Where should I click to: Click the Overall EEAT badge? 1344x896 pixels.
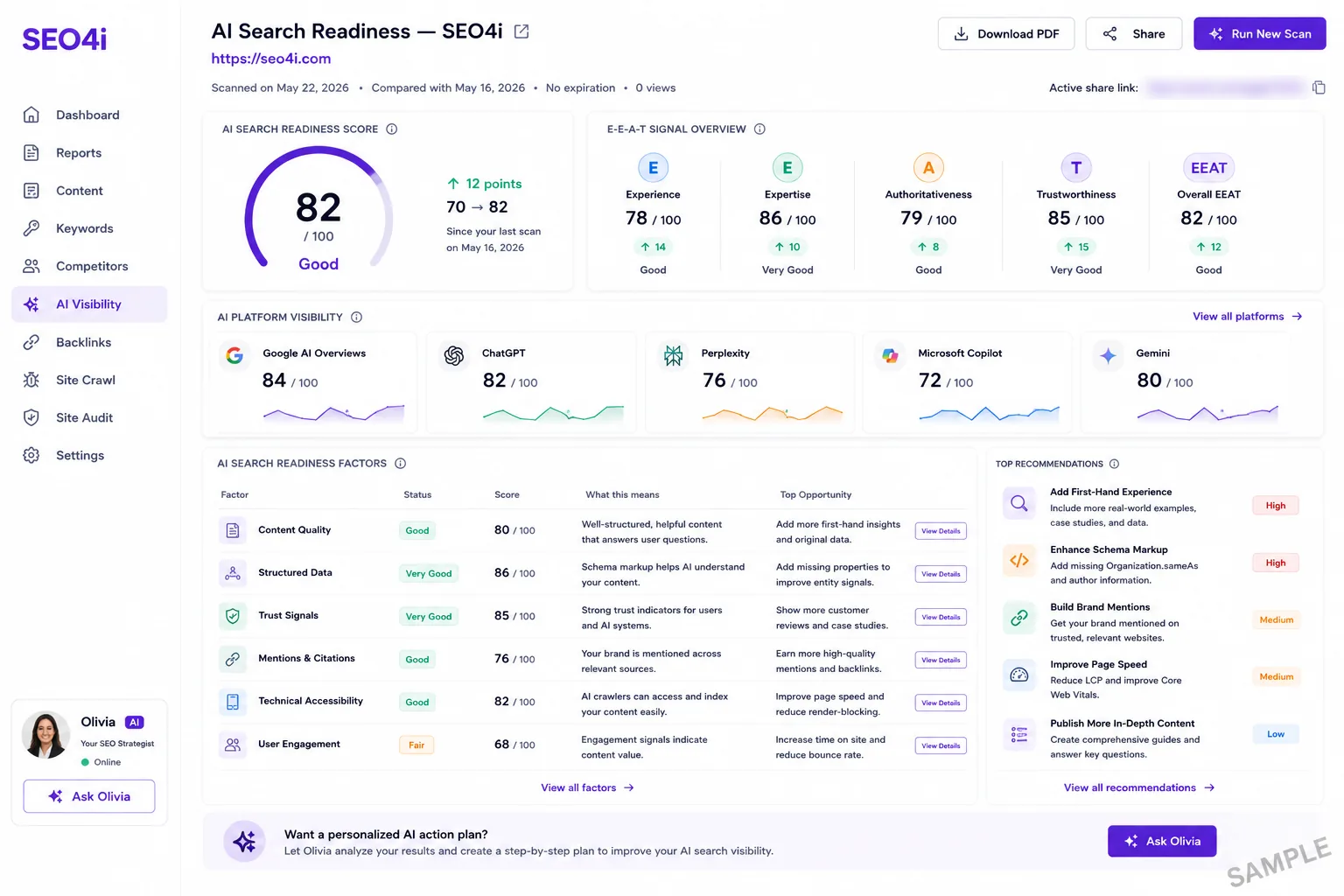[1209, 167]
